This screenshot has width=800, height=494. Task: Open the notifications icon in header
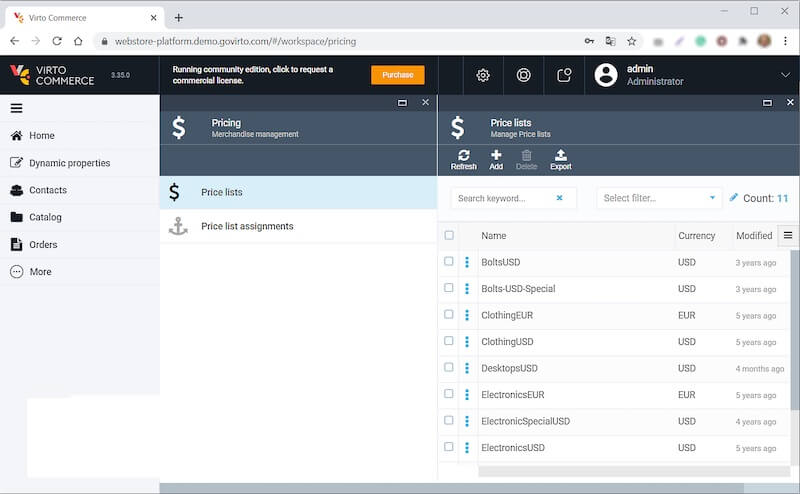click(564, 75)
